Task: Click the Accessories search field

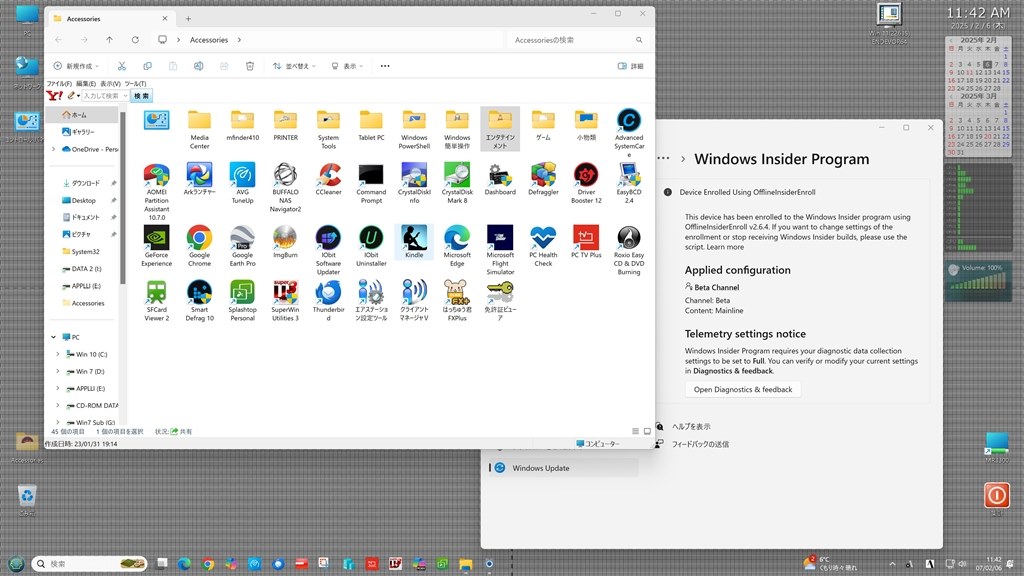Action: (x=577, y=40)
